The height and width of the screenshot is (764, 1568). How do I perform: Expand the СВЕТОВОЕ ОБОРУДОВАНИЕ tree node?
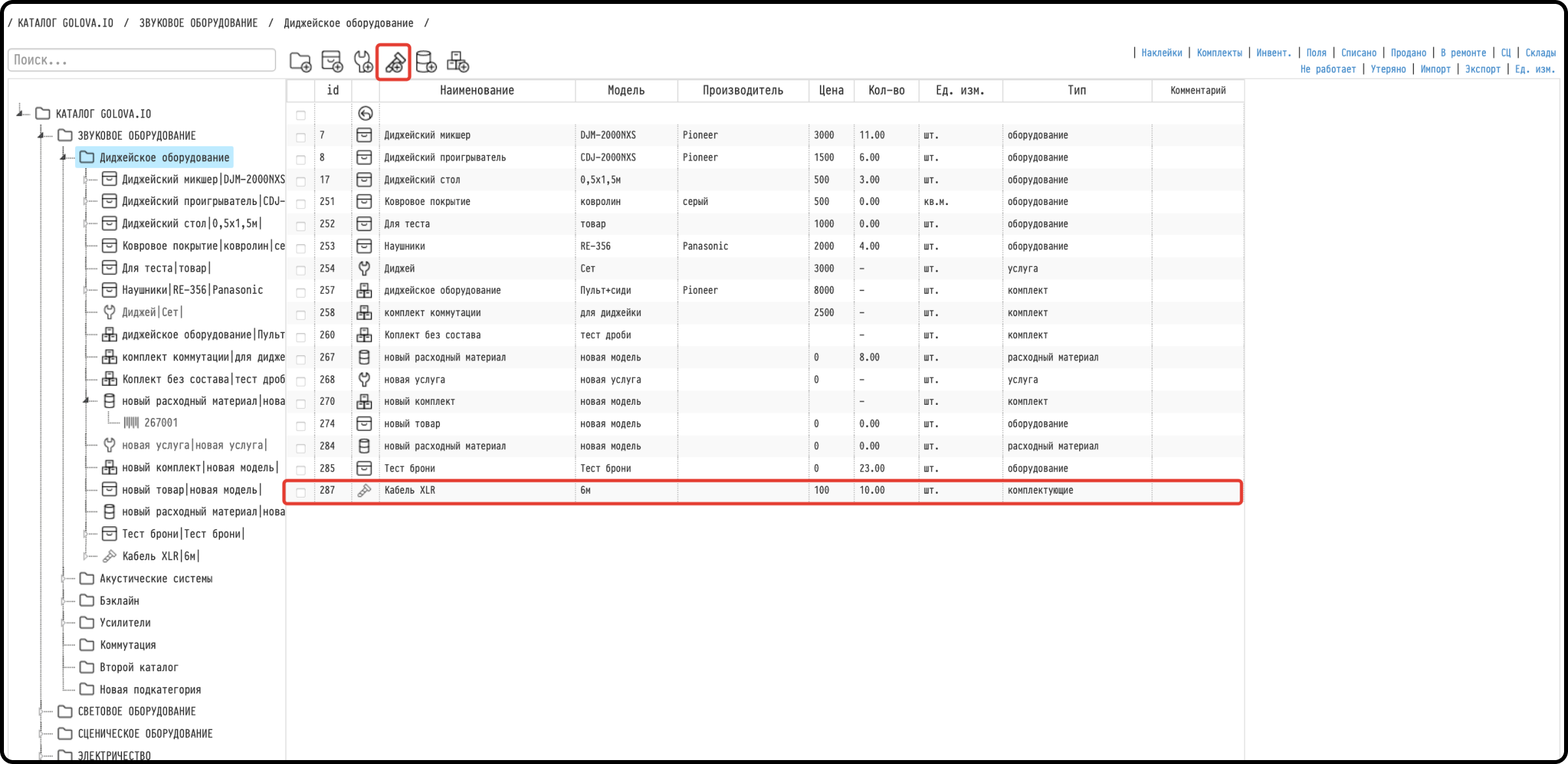point(42,712)
